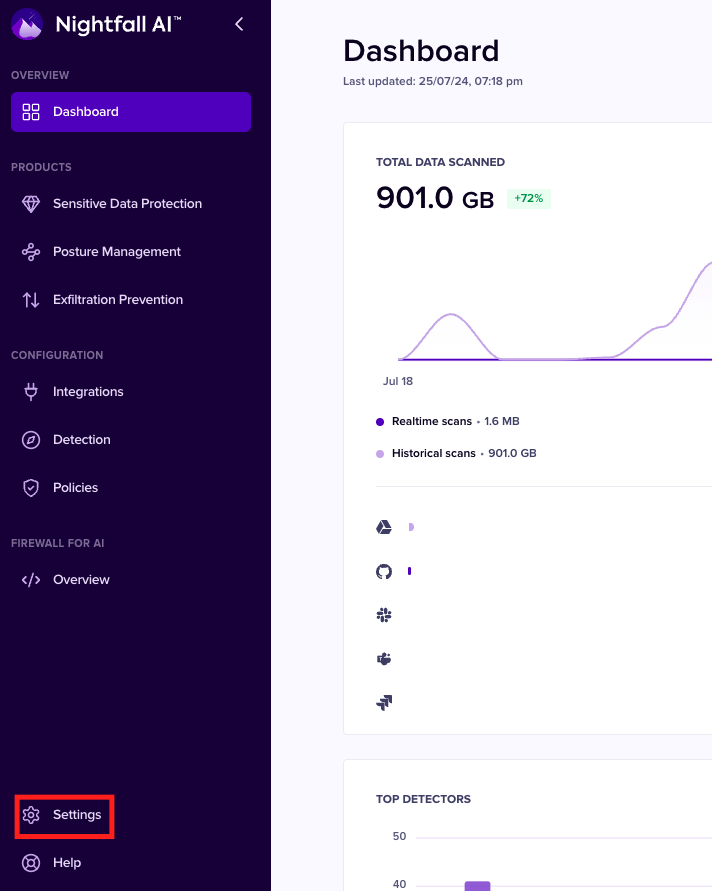Open the Settings link in the sidebar

point(77,815)
